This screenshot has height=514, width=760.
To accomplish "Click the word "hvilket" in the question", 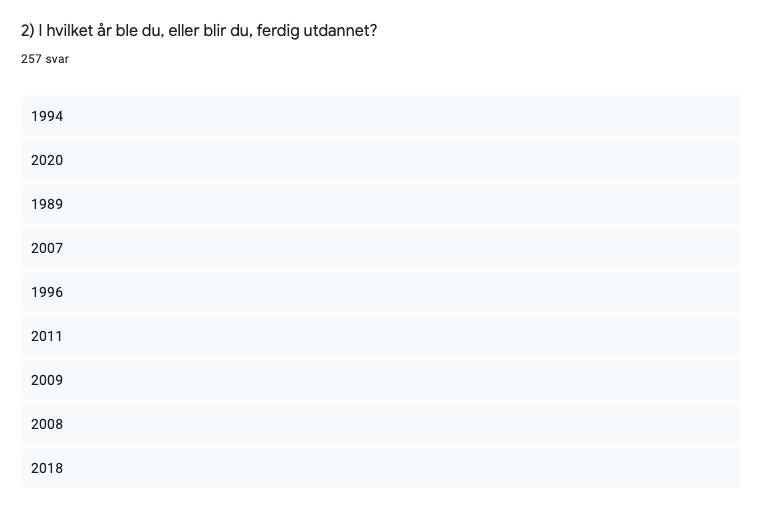I will click(71, 31).
